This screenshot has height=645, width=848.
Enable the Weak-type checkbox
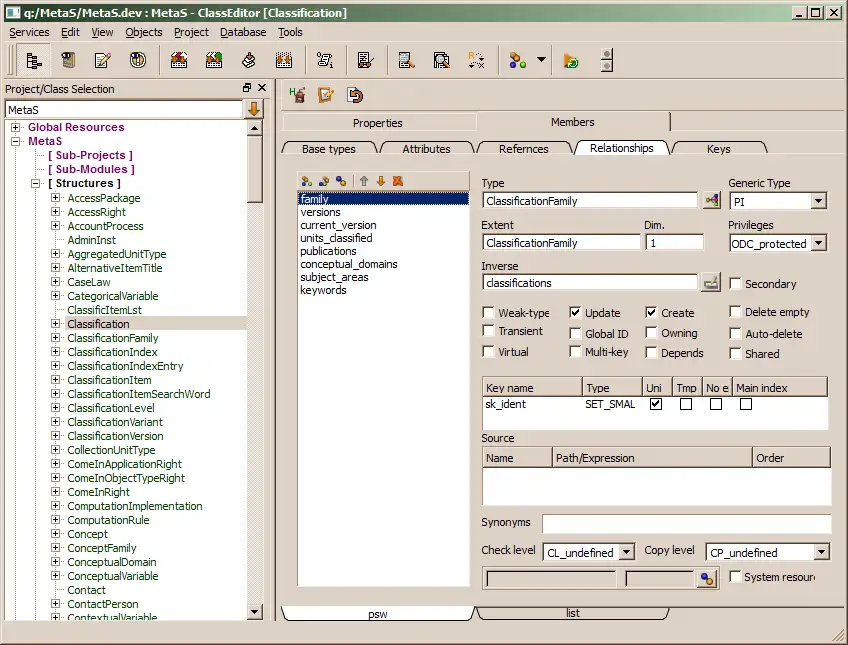[x=489, y=312]
